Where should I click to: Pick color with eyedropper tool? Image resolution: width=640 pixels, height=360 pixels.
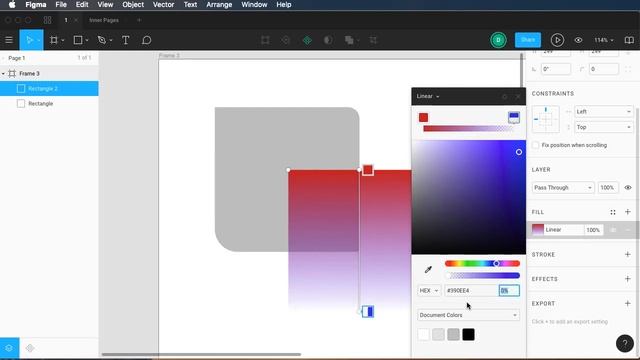[428, 269]
